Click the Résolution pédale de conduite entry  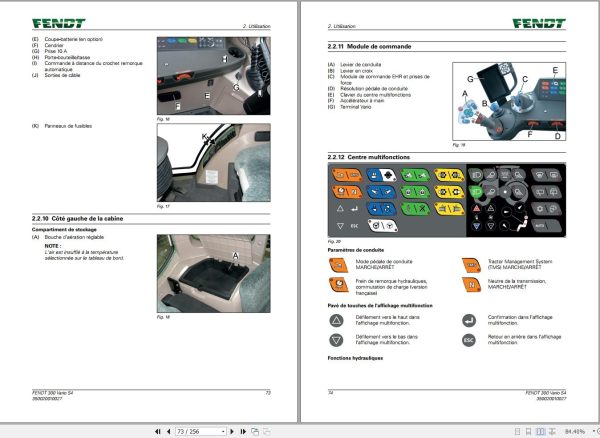pos(374,88)
